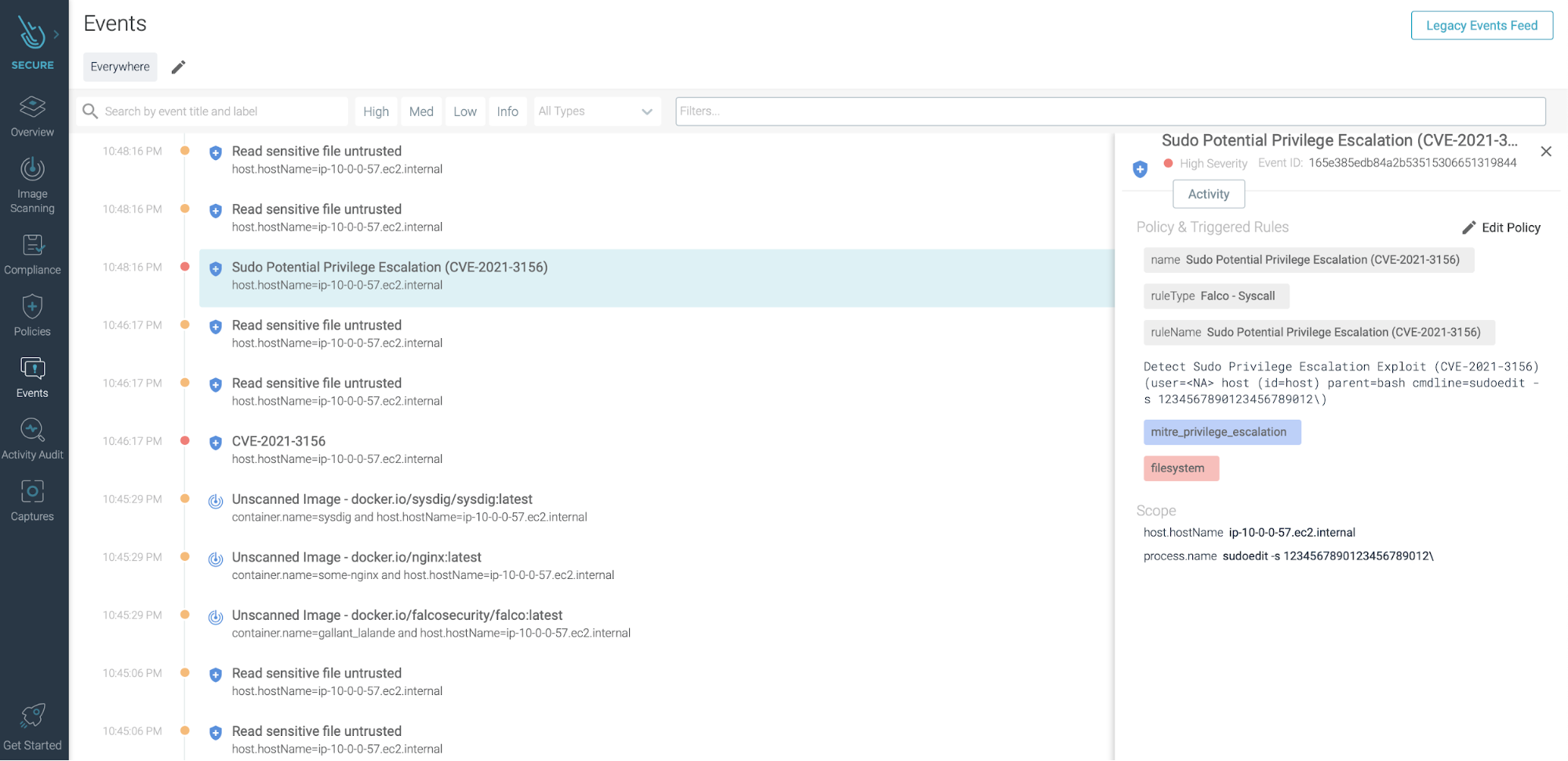This screenshot has height=761, width=1568.
Task: Toggle the High severity filter
Action: coord(376,111)
